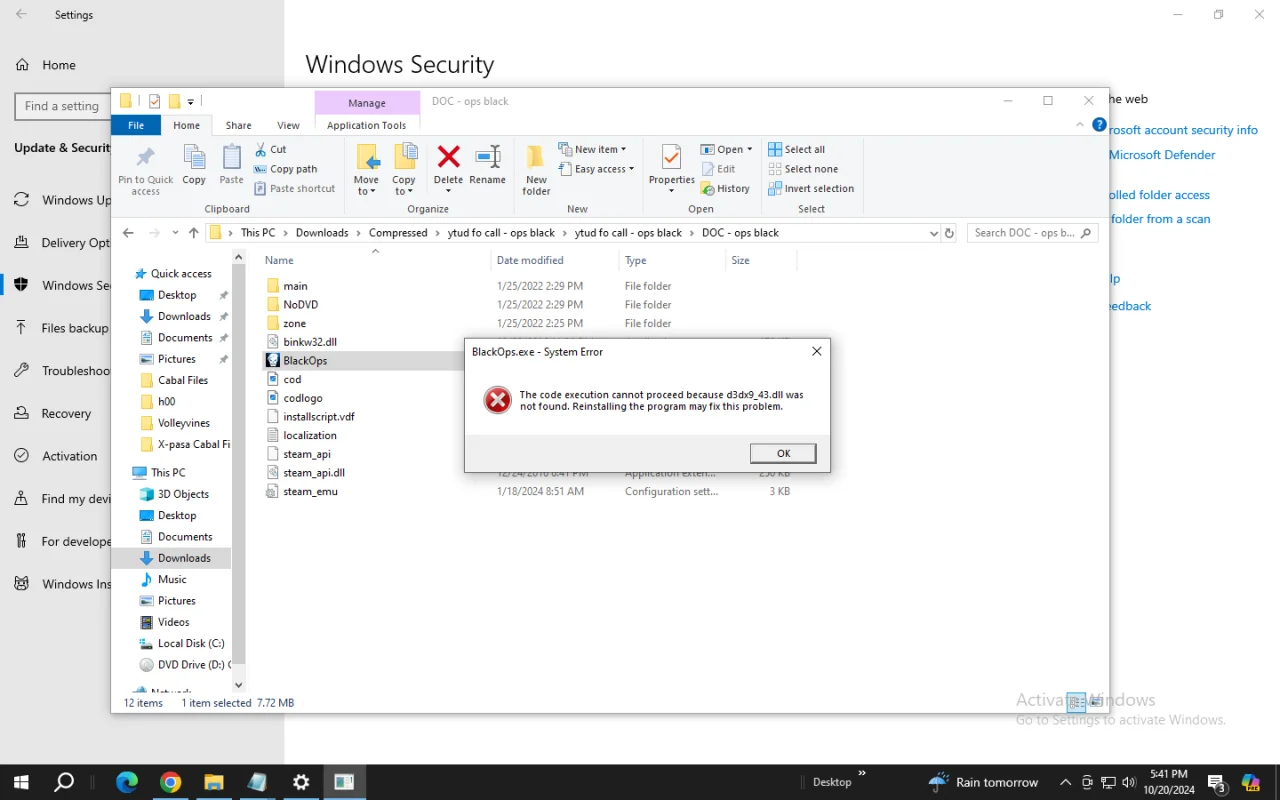Select the Home tab in Explorer ribbon
This screenshot has width=1280, height=800.
point(186,125)
